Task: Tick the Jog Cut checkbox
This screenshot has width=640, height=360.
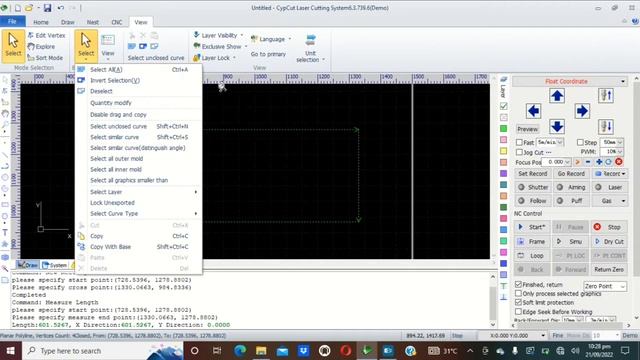Action: click(519, 152)
